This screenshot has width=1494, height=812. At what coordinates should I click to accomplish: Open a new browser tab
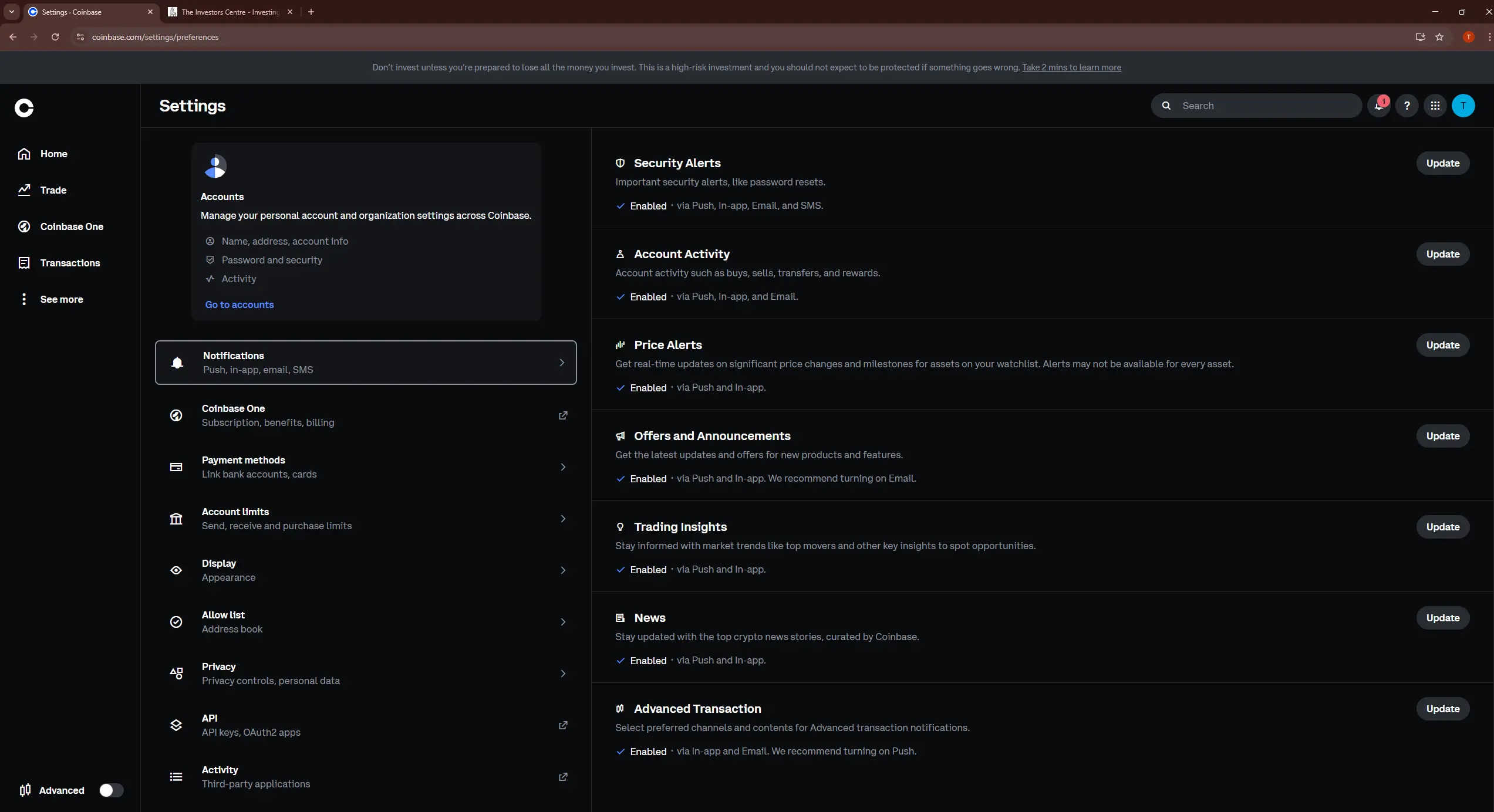[311, 12]
